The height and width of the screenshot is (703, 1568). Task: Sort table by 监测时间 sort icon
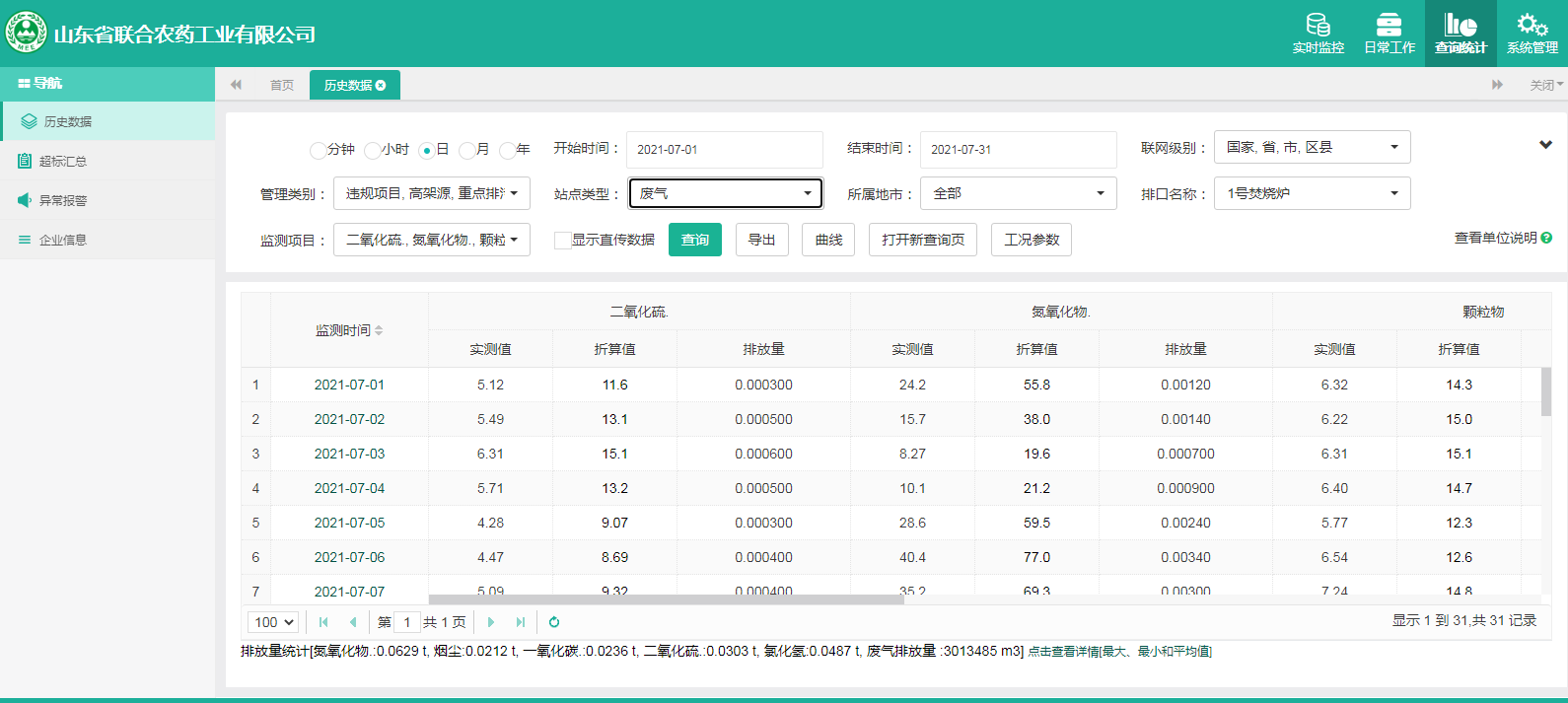[379, 330]
